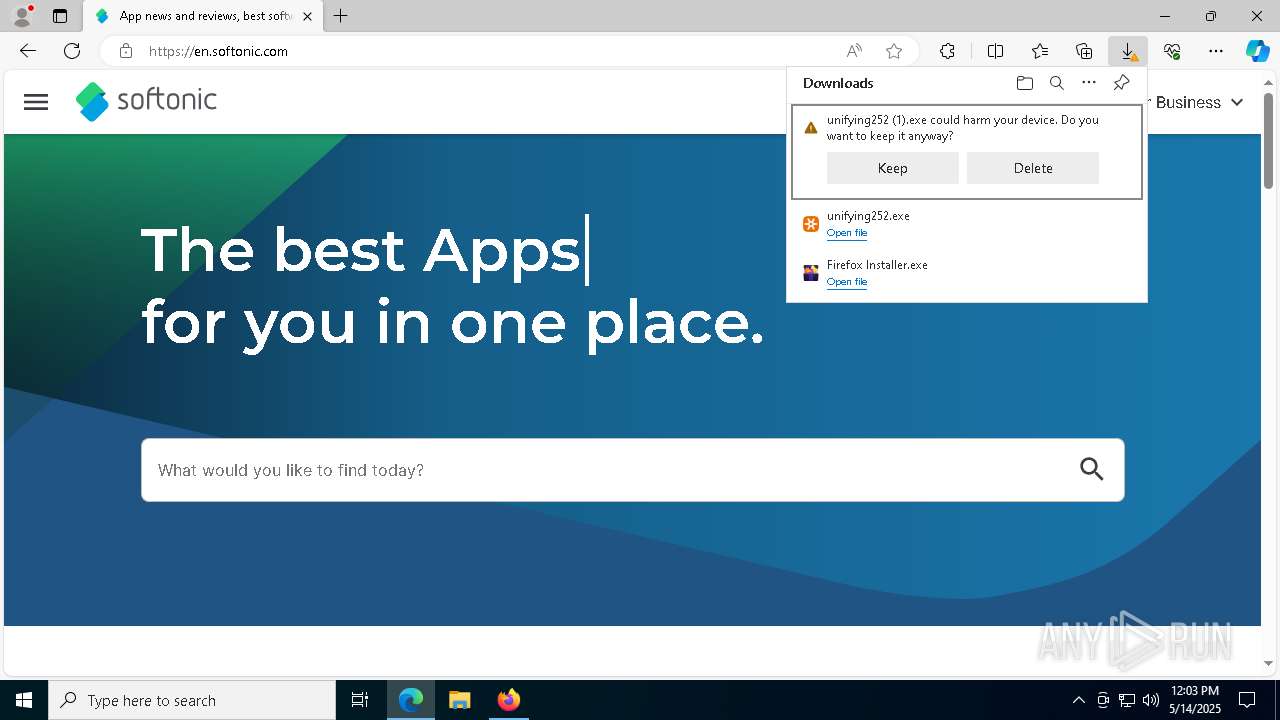Open the Edge profile icon
The width and height of the screenshot is (1280, 720).
[22, 16]
